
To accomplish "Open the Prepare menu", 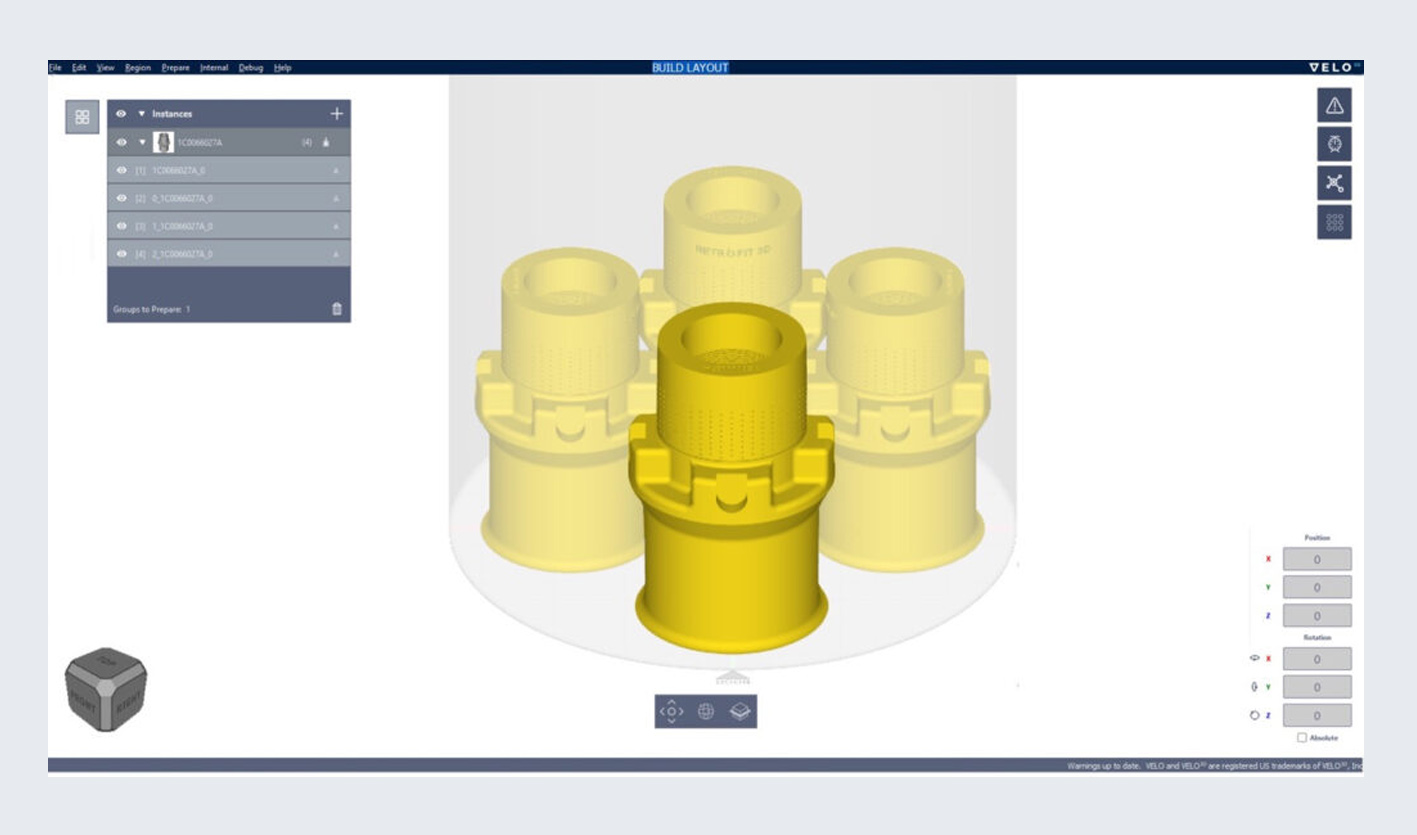I will (176, 67).
